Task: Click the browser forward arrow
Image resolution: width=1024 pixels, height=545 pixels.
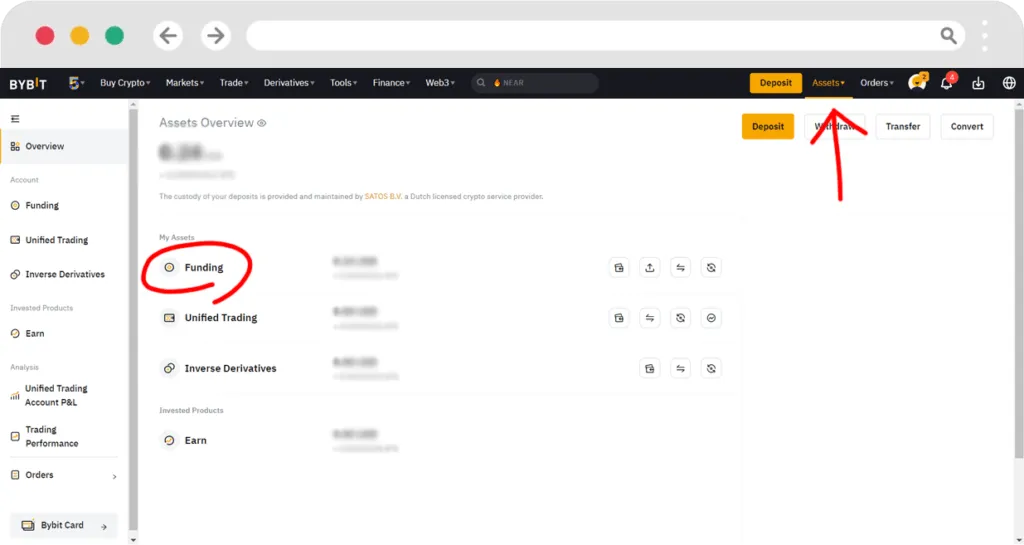Action: pyautogui.click(x=216, y=35)
